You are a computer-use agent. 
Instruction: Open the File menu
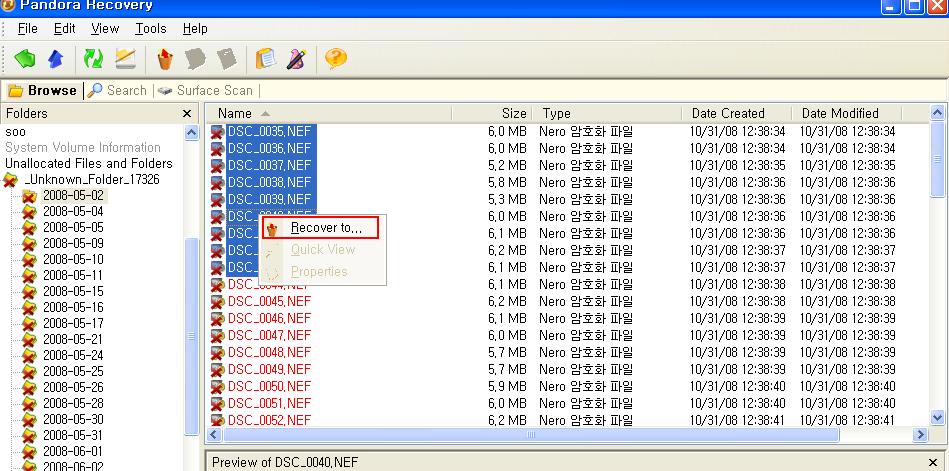(28, 28)
